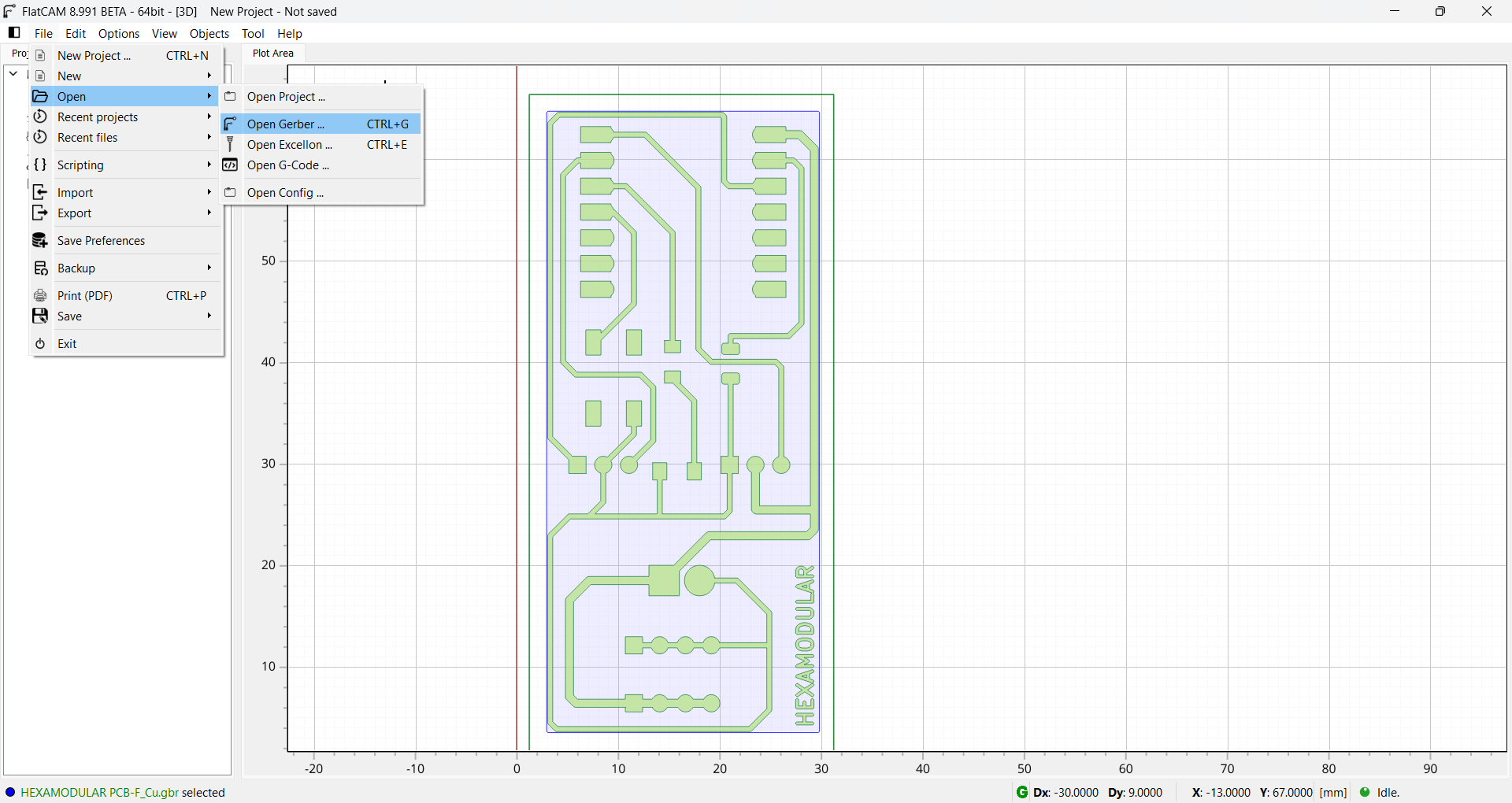Click the Scripting braces icon
1512x803 pixels.
pyautogui.click(x=40, y=165)
